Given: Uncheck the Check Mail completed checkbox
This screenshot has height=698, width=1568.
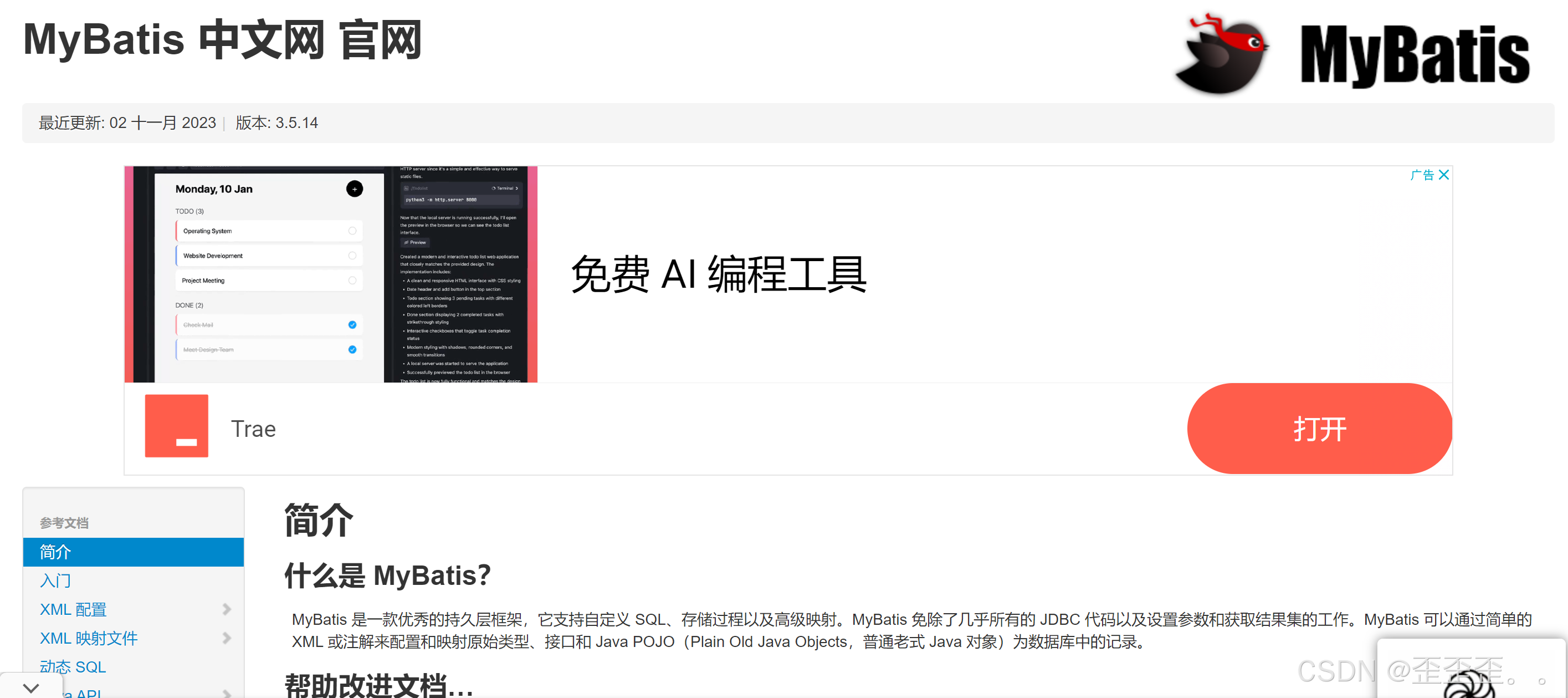Looking at the screenshot, I should coord(352,325).
